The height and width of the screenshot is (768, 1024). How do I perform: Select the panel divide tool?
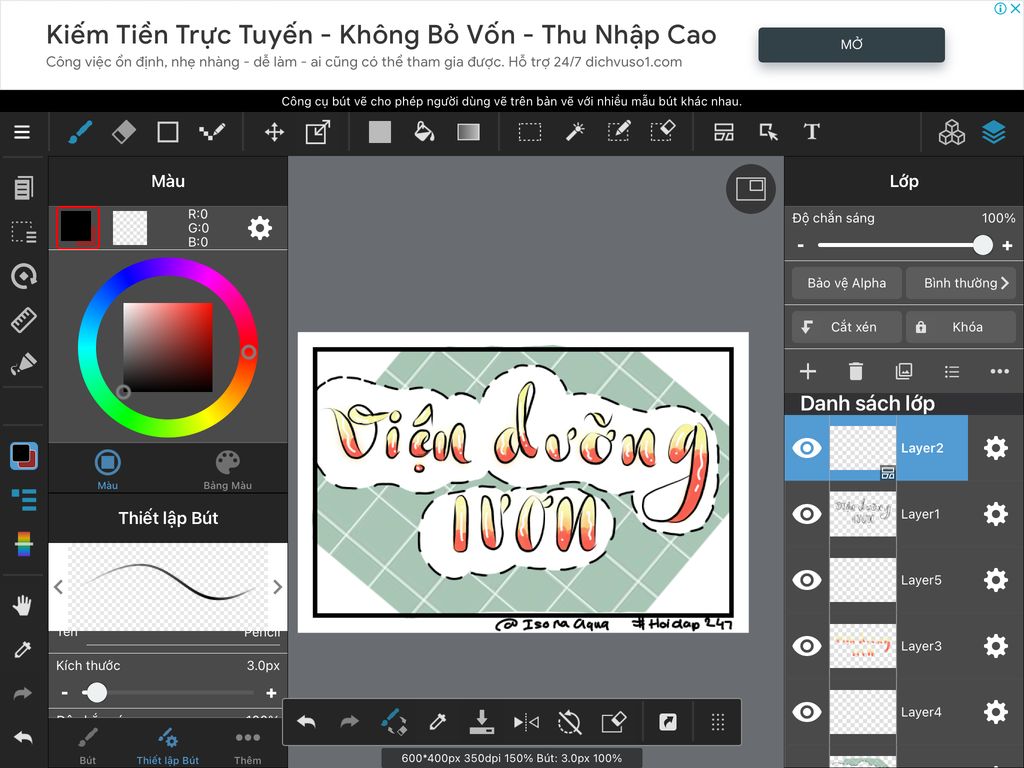tap(724, 133)
